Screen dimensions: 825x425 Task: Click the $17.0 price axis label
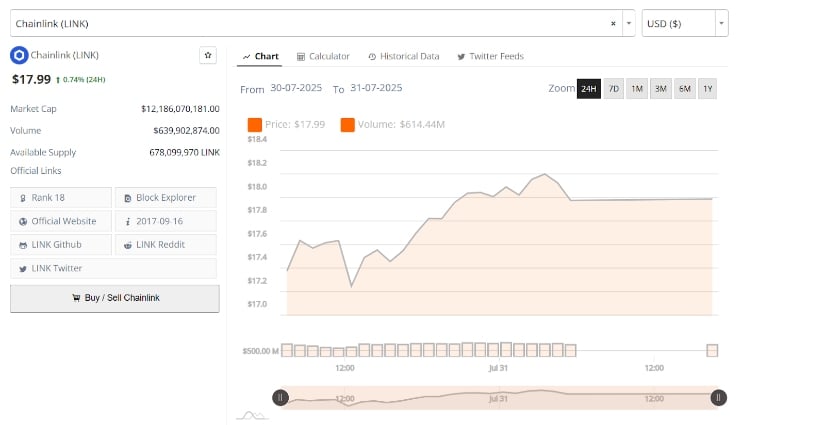[x=257, y=304]
